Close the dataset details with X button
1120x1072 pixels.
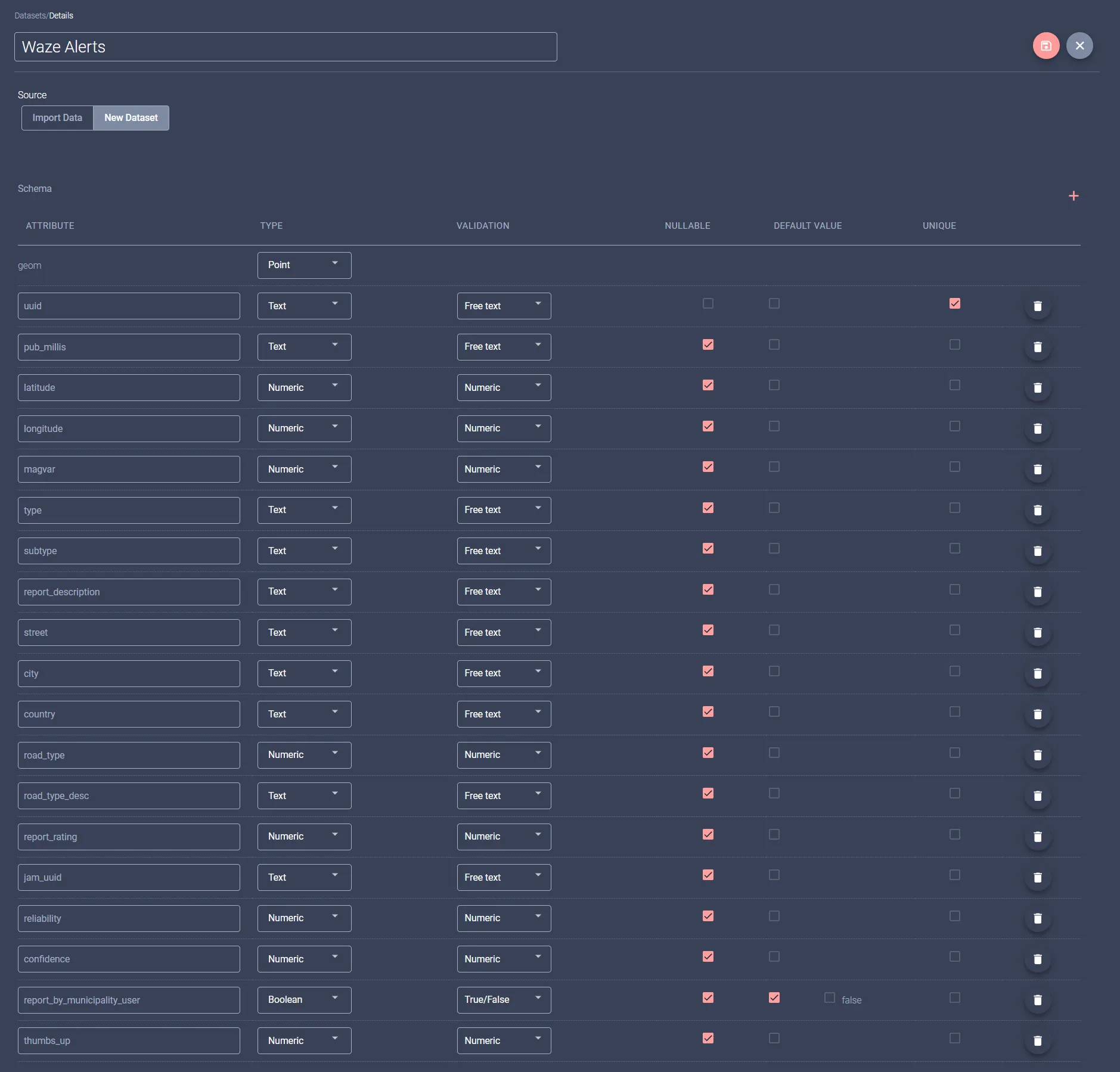[1079, 46]
